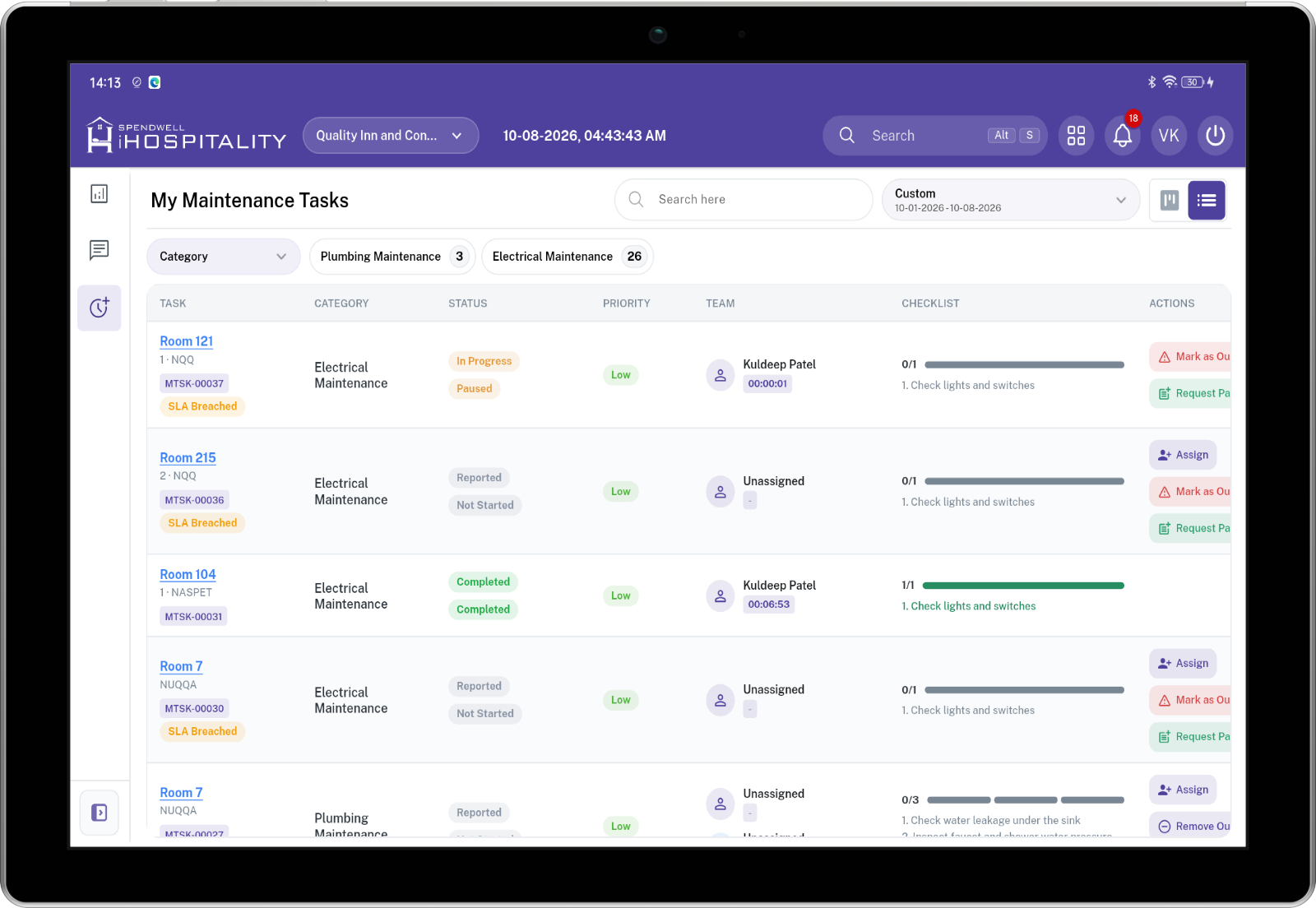Click Request Parts button for Room 121

coord(1190,393)
